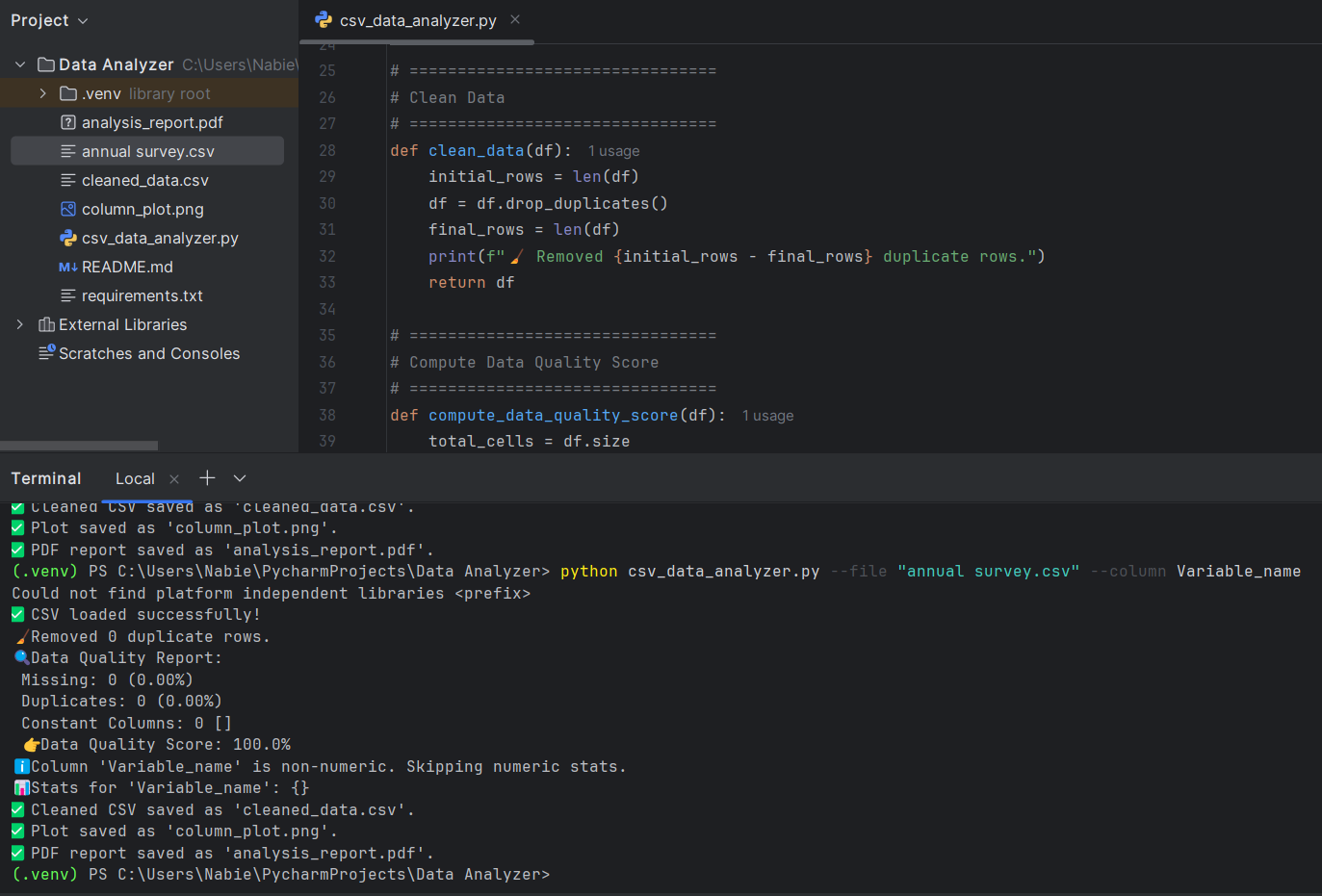
Task: Select README.md in the project tree
Action: [127, 267]
